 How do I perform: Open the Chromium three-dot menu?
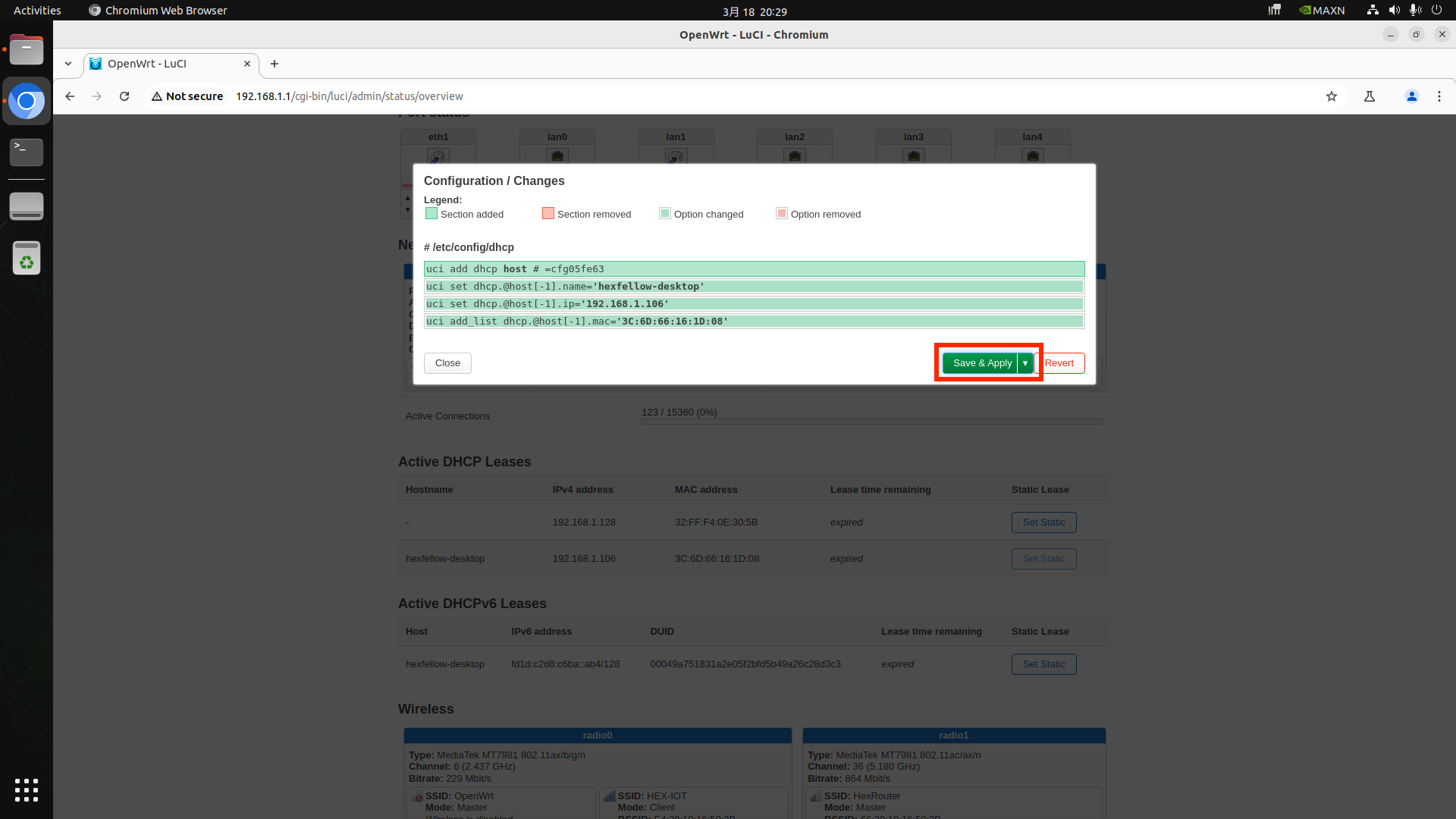tap(1439, 96)
